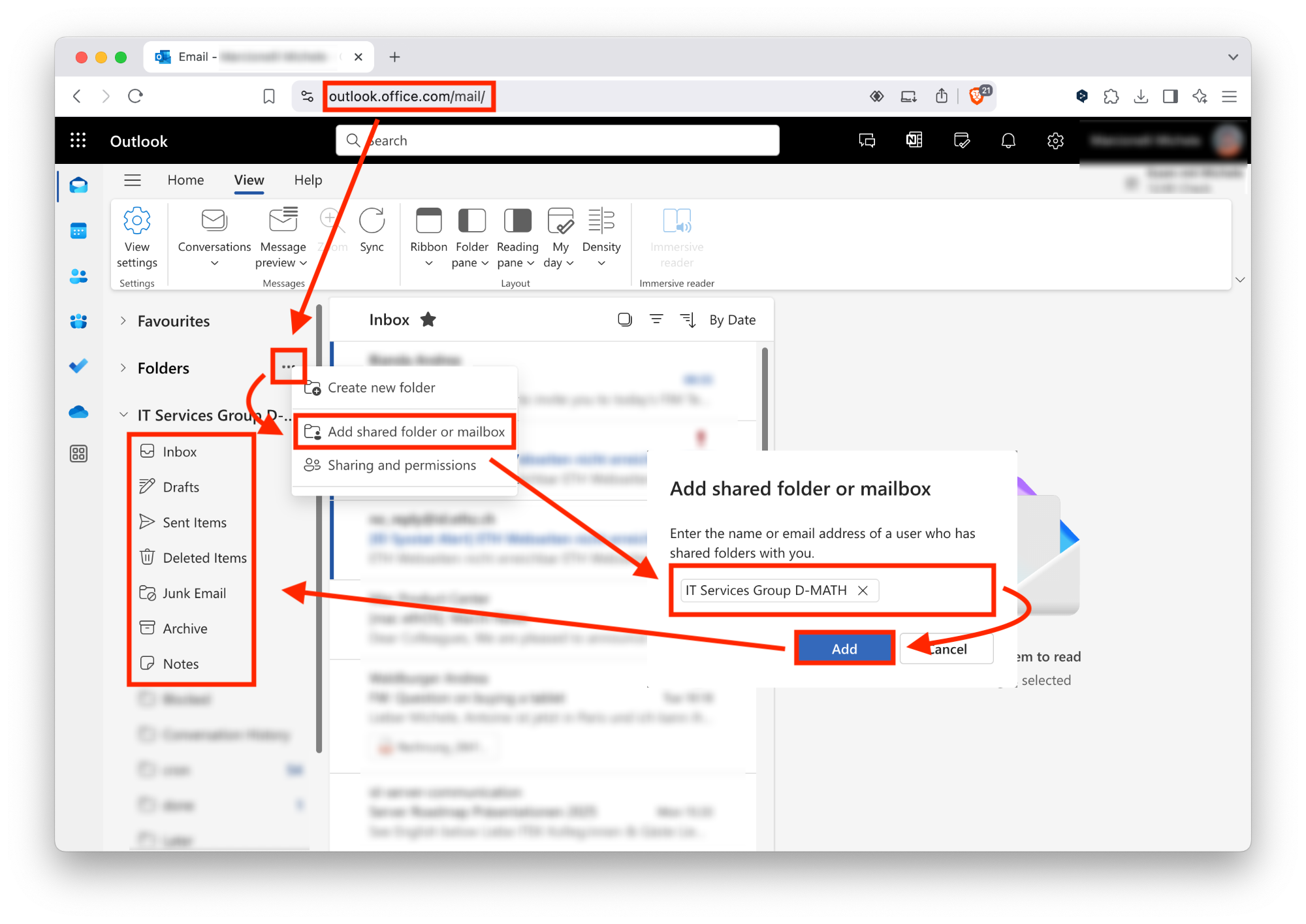The image size is (1306, 924).
Task: Open the People contacts icon in rail
Action: [x=78, y=276]
